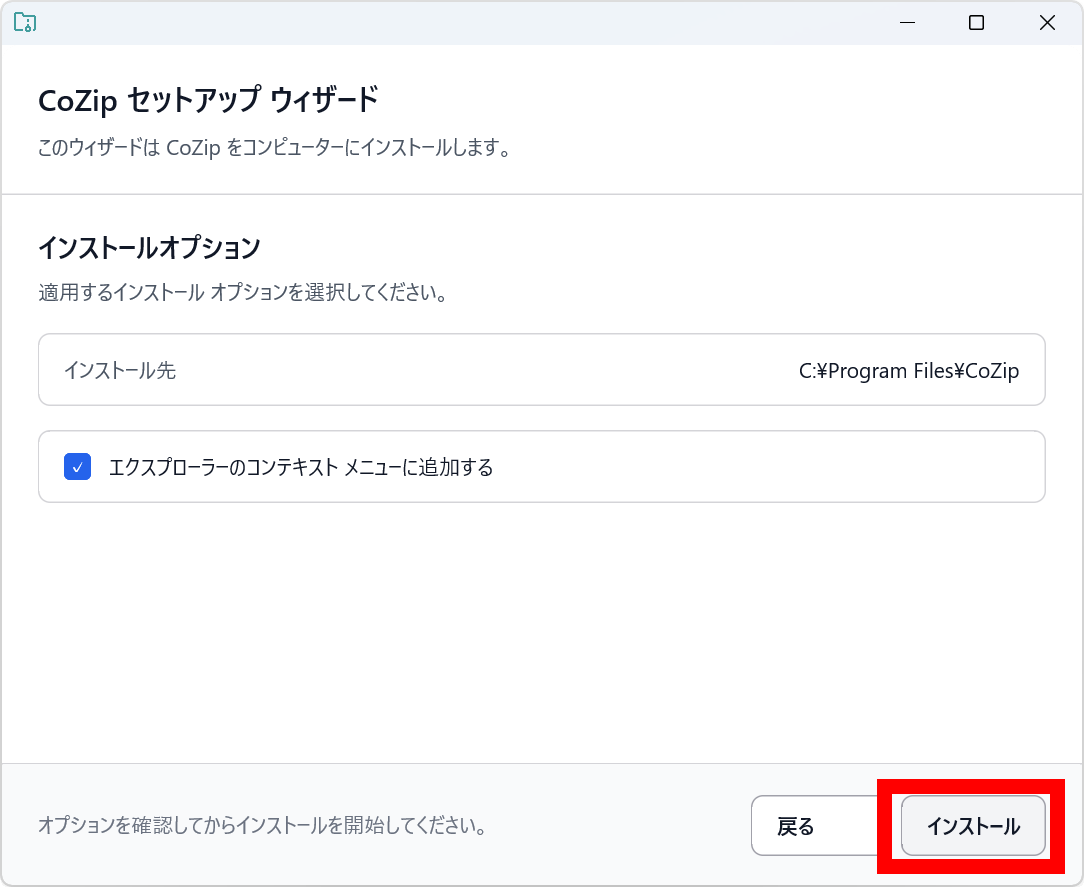
Task: Click the empty area below the options
Action: 541,630
